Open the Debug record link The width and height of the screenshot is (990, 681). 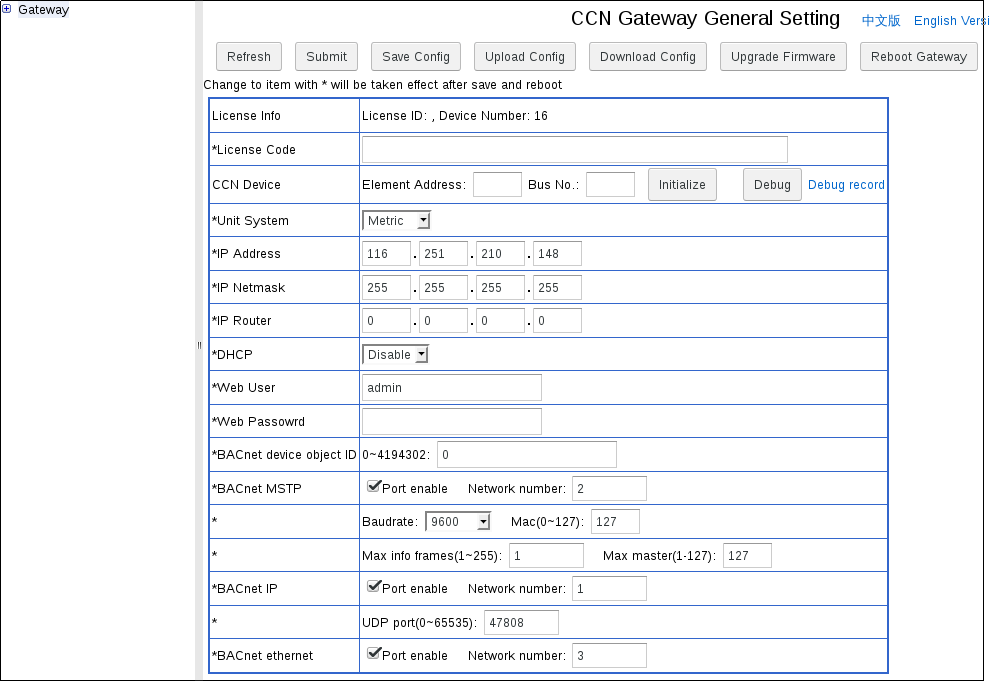point(846,185)
